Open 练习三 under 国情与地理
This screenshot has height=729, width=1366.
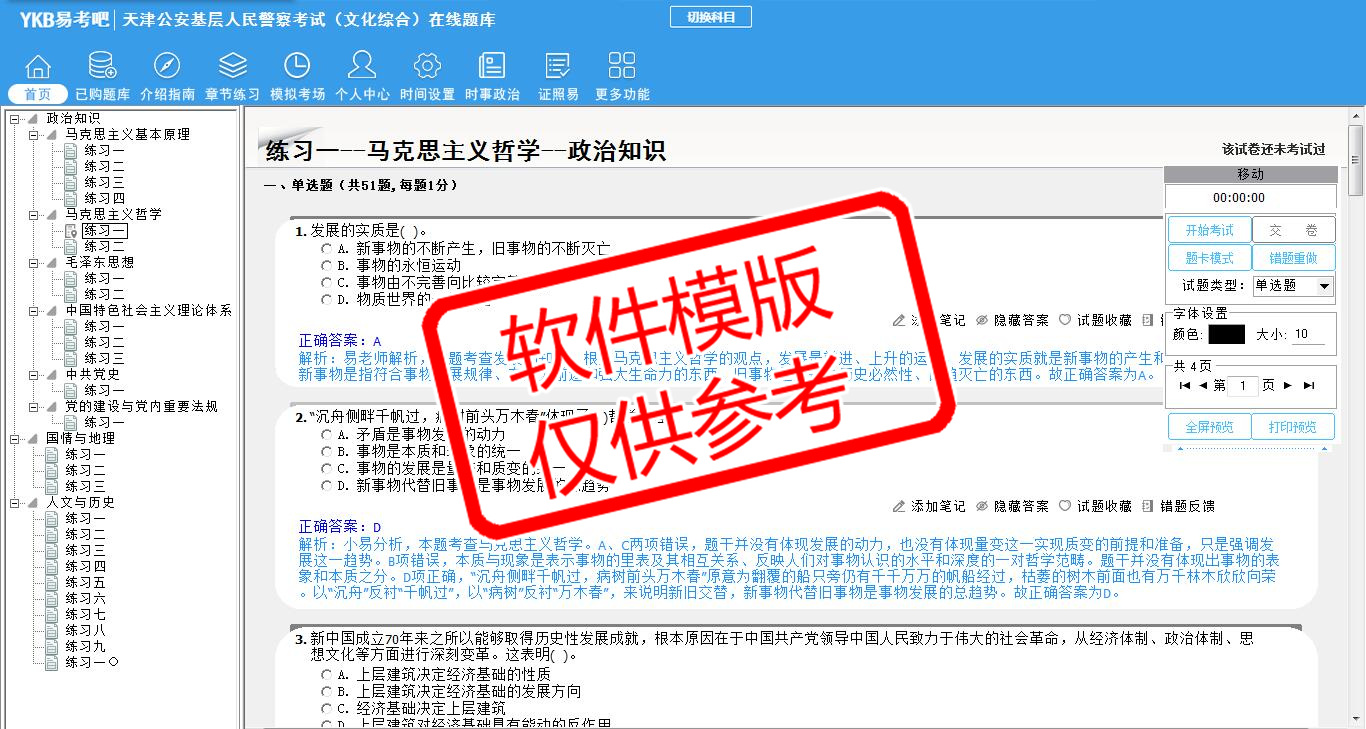coord(86,486)
